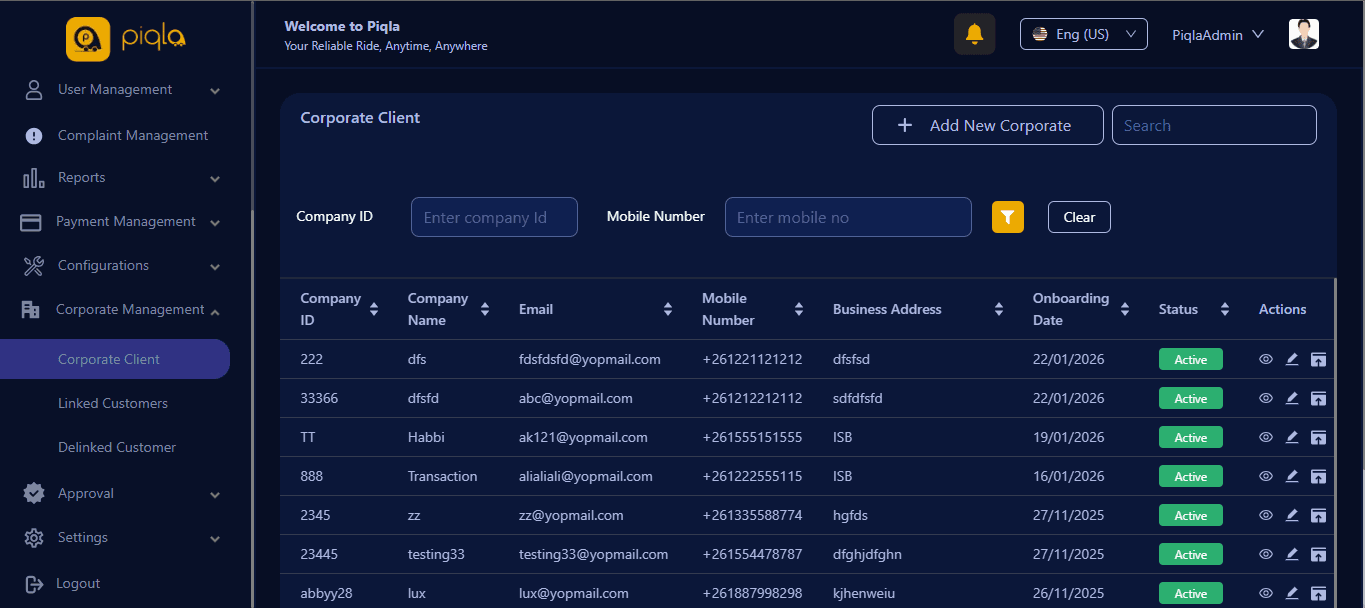Click the Complaint Management alert icon
The height and width of the screenshot is (608, 1365).
tap(34, 136)
